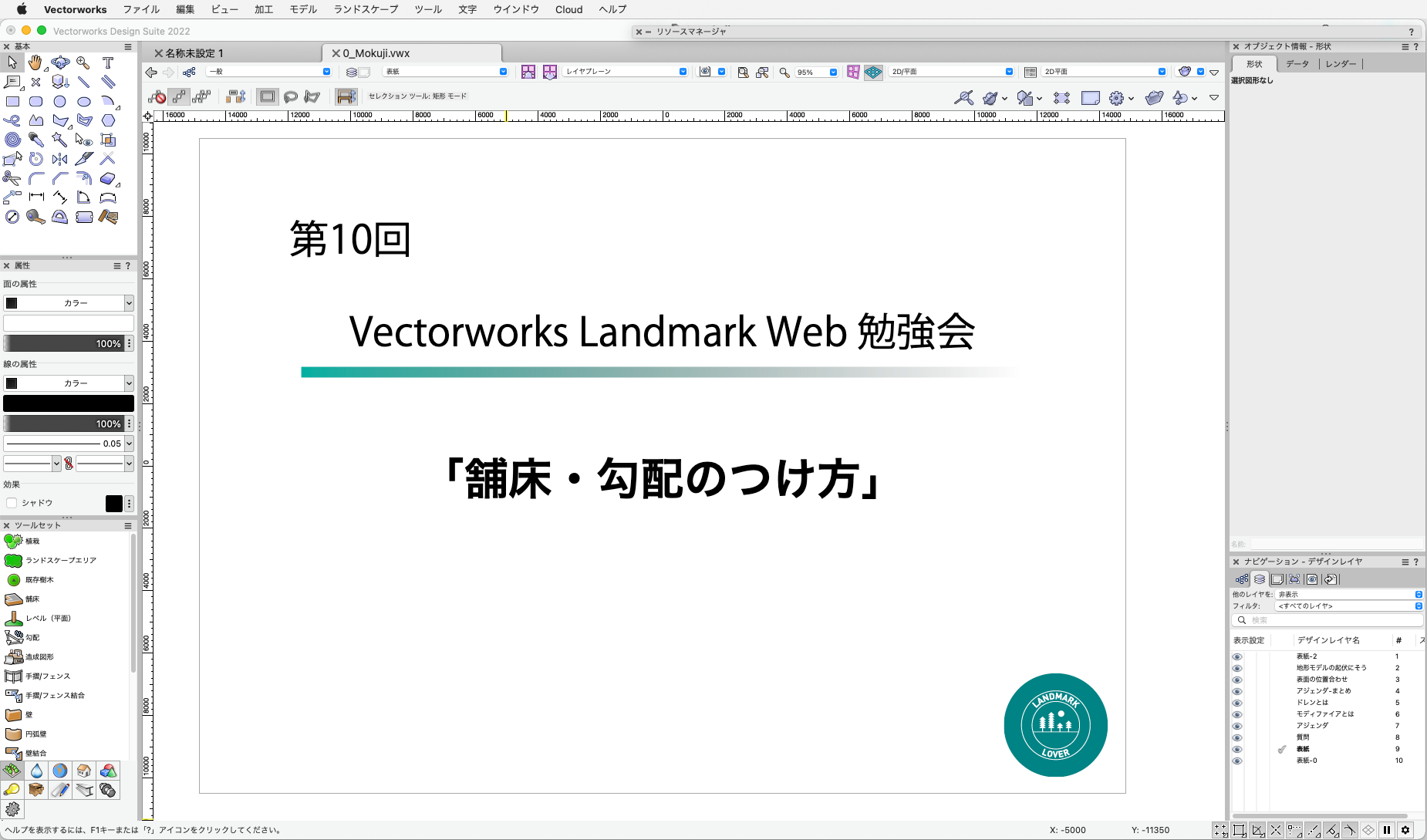Select the Spiral tool

12,140
